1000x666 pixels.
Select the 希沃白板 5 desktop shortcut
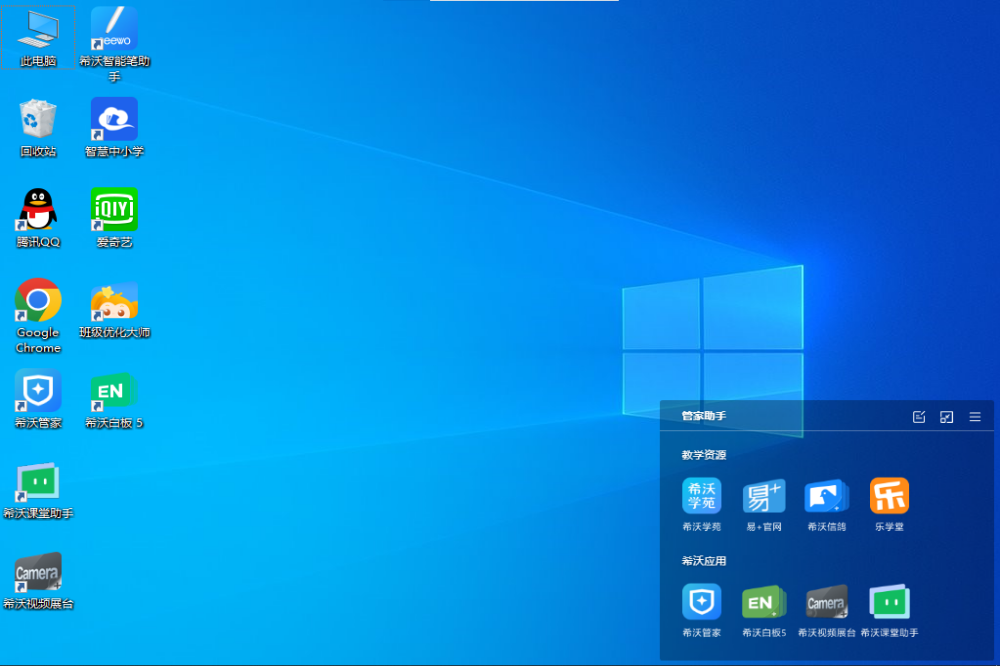click(x=115, y=399)
